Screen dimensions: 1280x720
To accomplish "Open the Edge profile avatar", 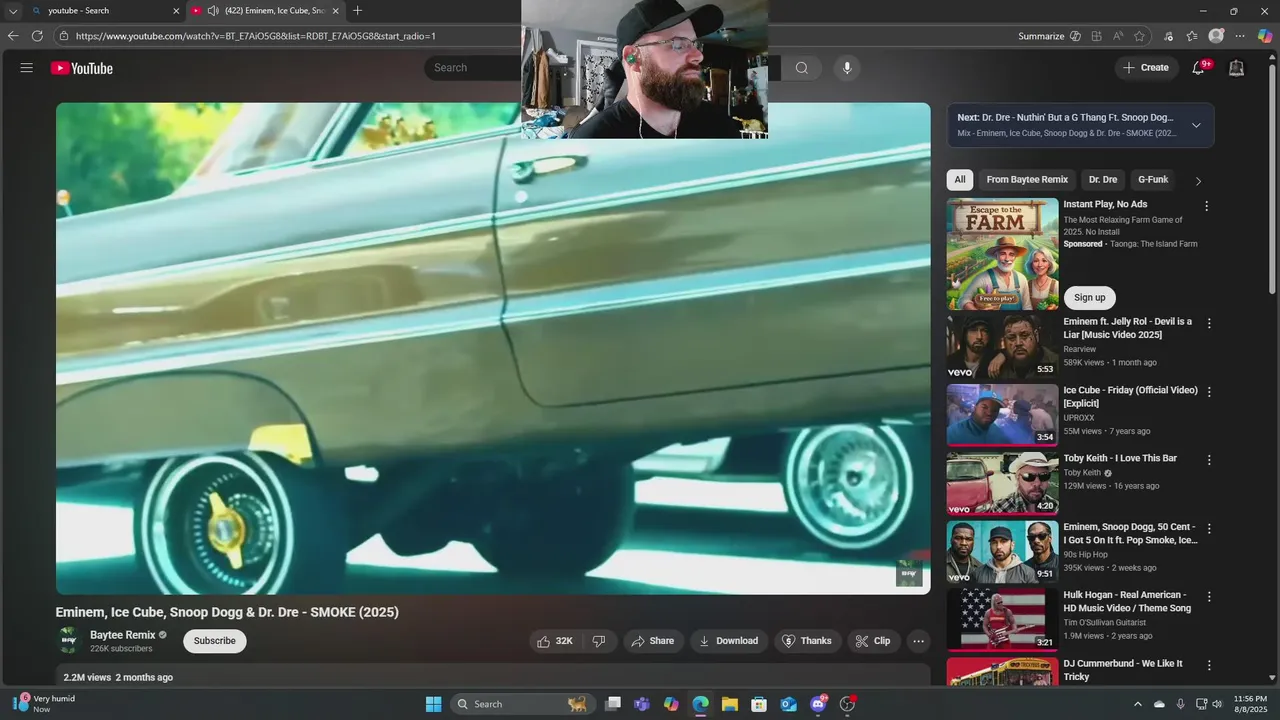I will pos(1216,36).
